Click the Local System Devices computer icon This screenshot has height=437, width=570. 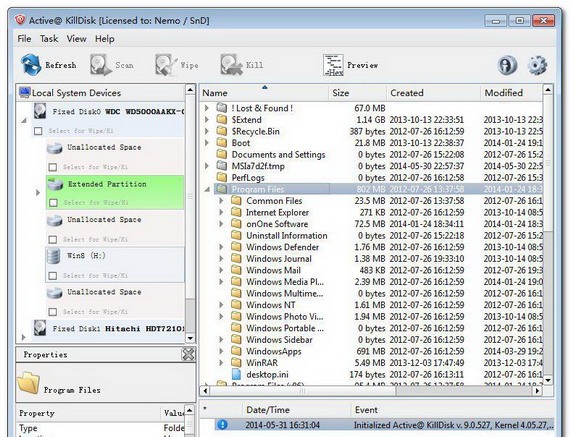click(x=25, y=92)
